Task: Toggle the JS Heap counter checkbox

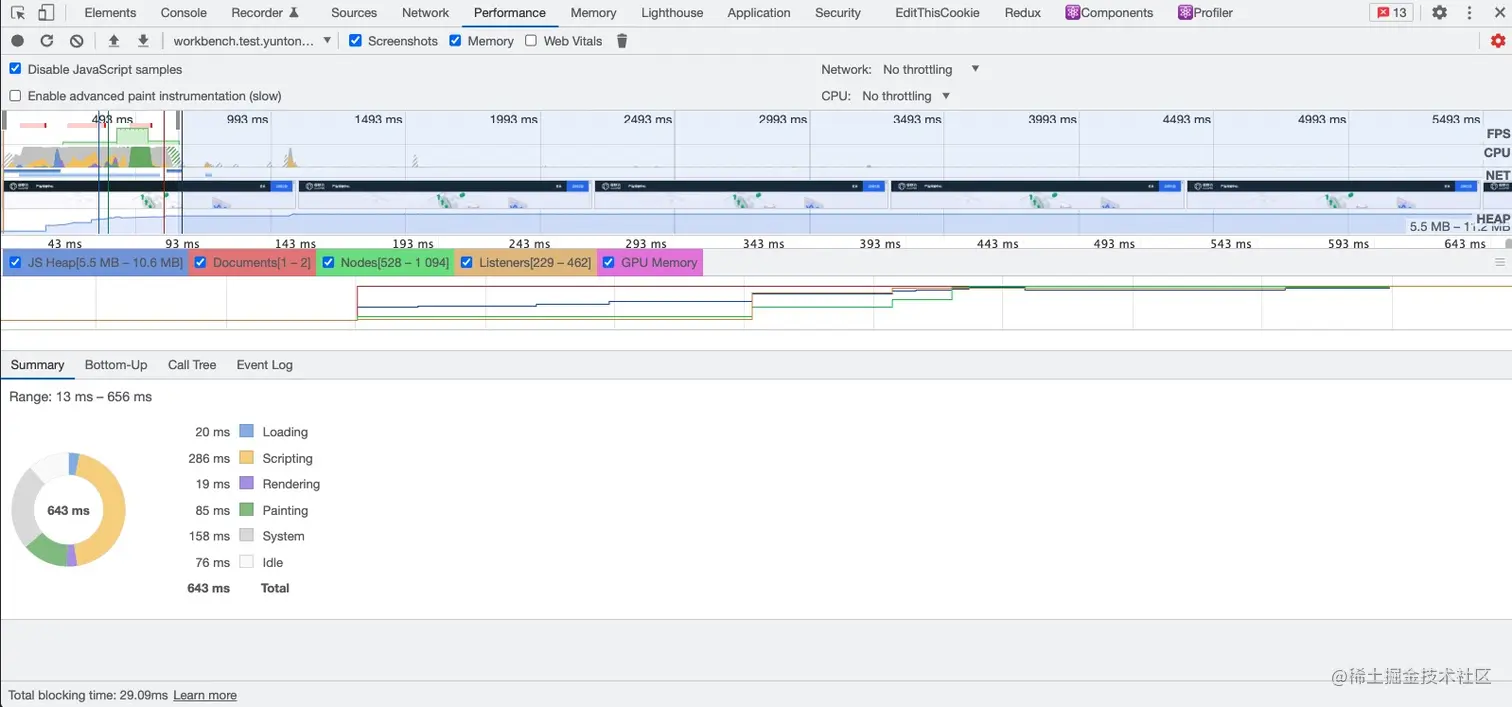Action: point(15,262)
